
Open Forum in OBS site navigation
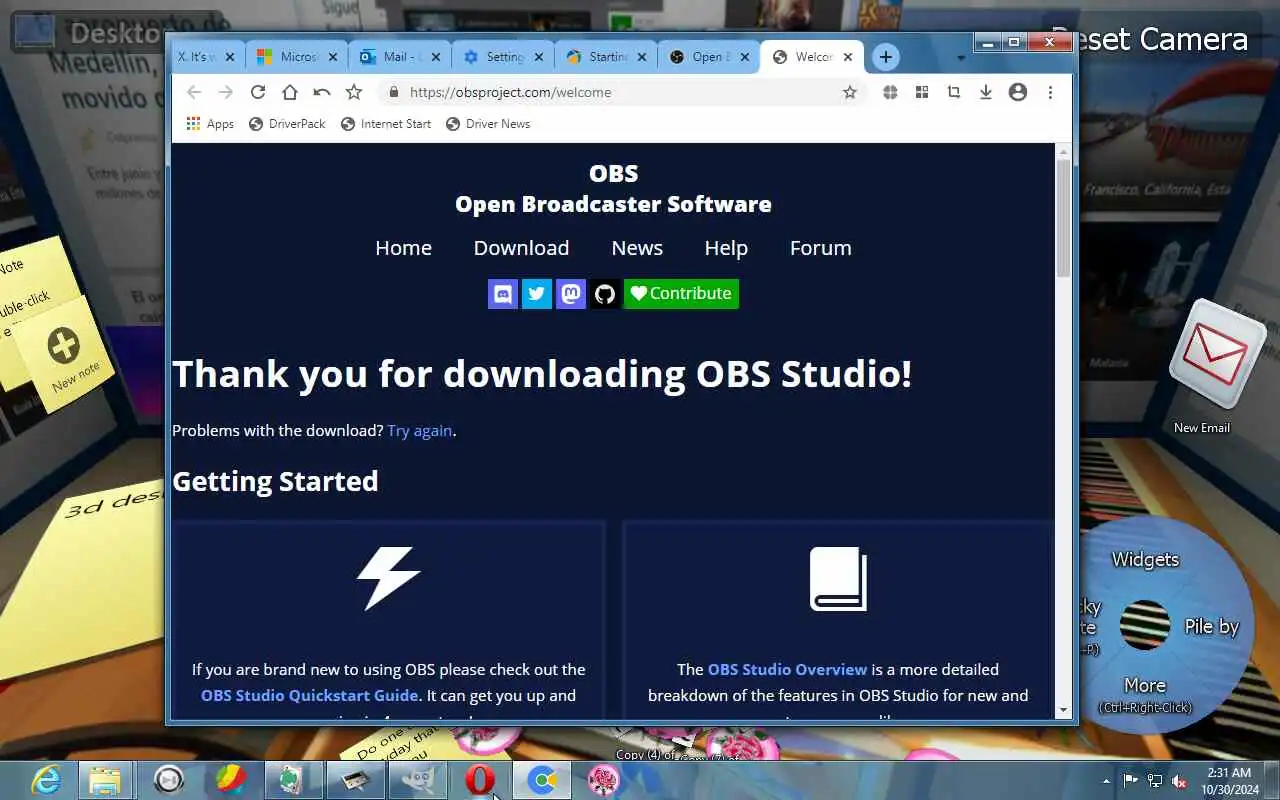click(x=821, y=248)
